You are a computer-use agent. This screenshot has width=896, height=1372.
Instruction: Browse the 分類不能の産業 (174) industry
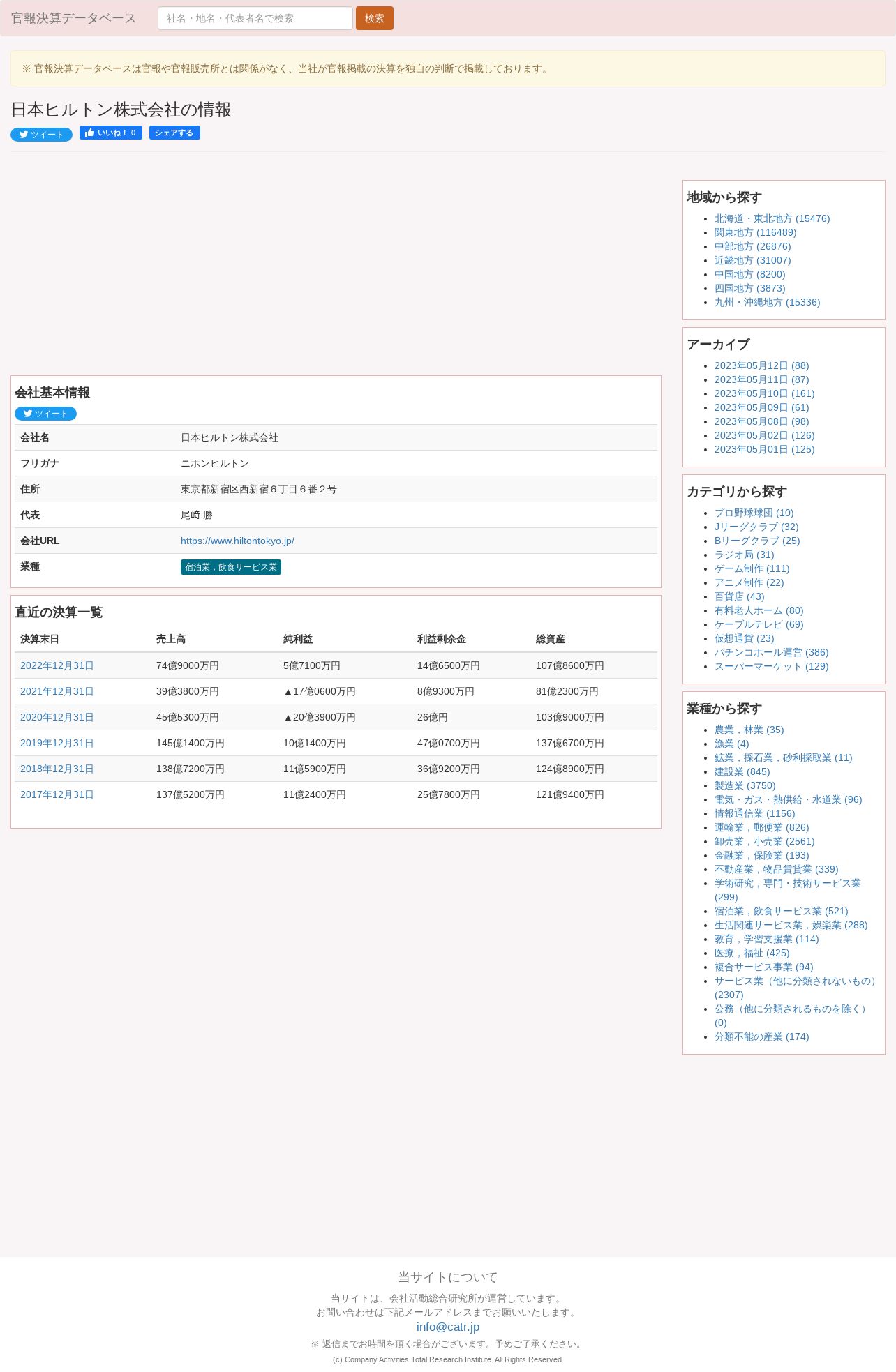761,1036
